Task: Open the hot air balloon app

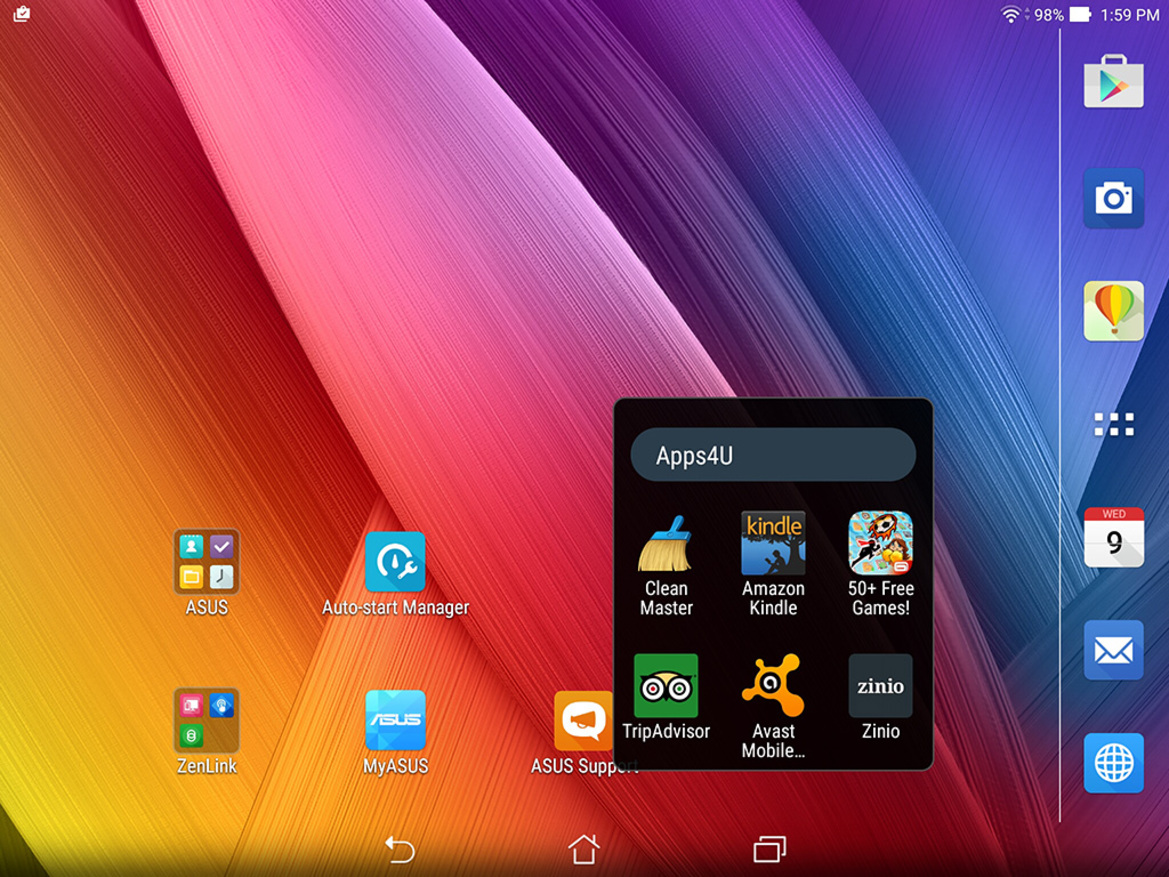Action: coord(1113,311)
